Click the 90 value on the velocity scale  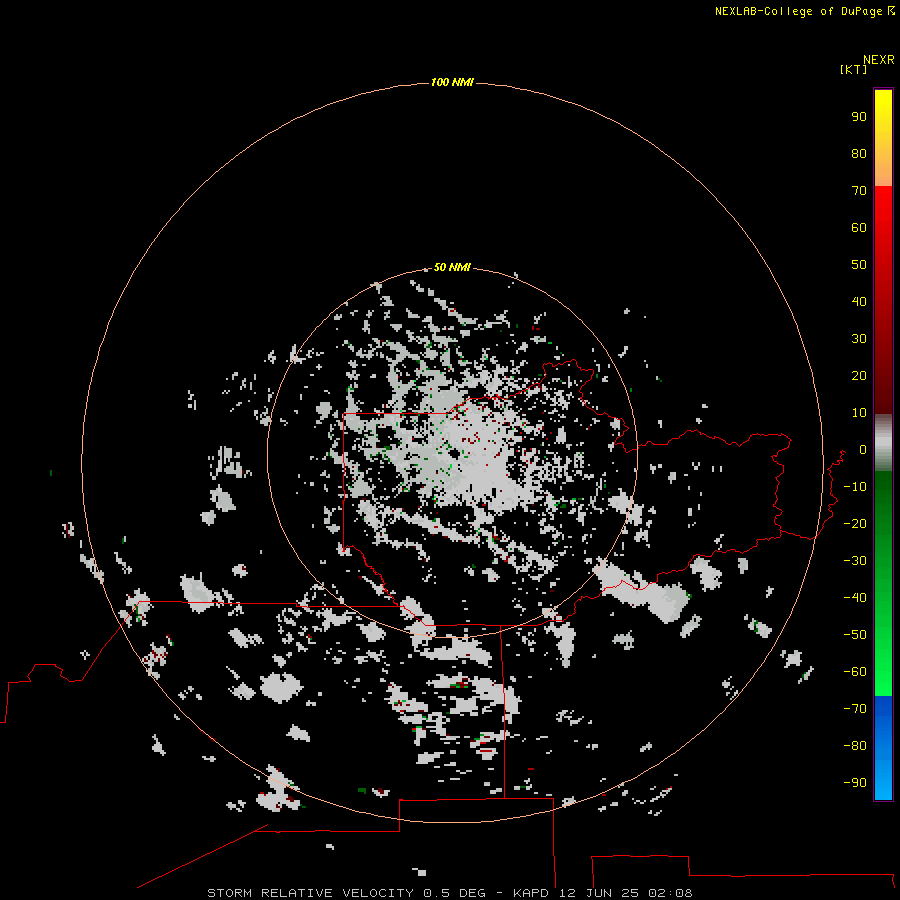[x=859, y=117]
